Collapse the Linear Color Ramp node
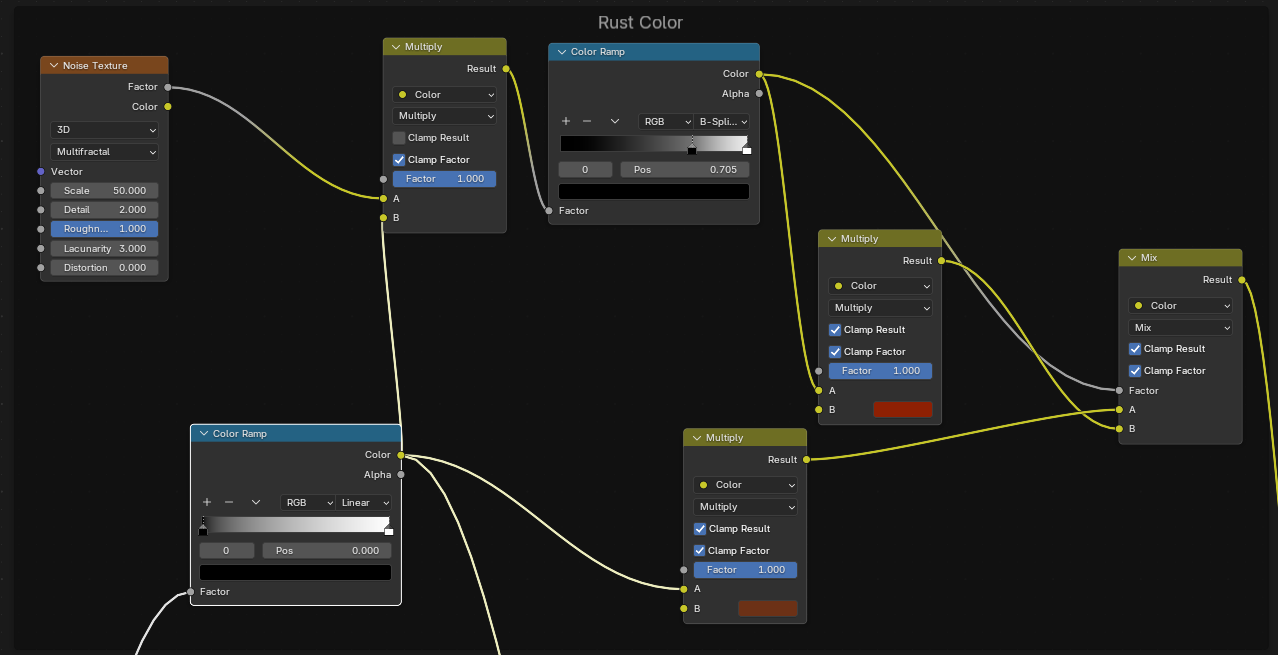 coord(204,434)
